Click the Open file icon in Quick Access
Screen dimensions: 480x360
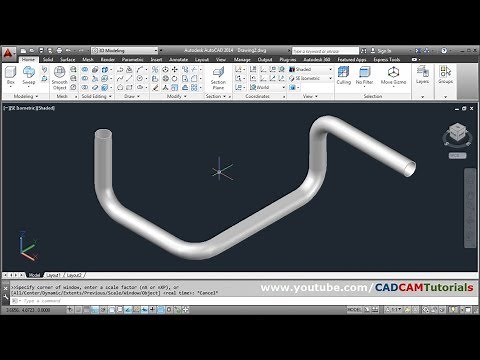32,51
